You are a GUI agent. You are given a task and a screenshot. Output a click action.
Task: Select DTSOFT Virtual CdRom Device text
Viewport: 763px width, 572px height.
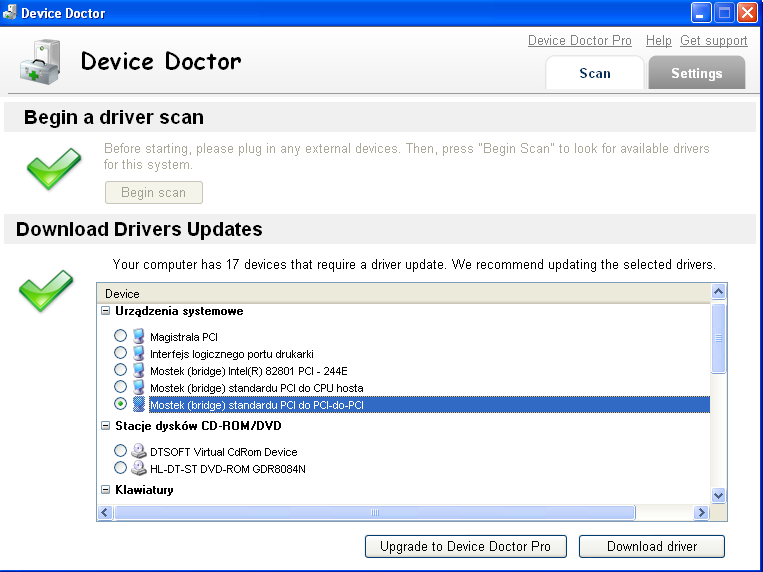coord(223,452)
